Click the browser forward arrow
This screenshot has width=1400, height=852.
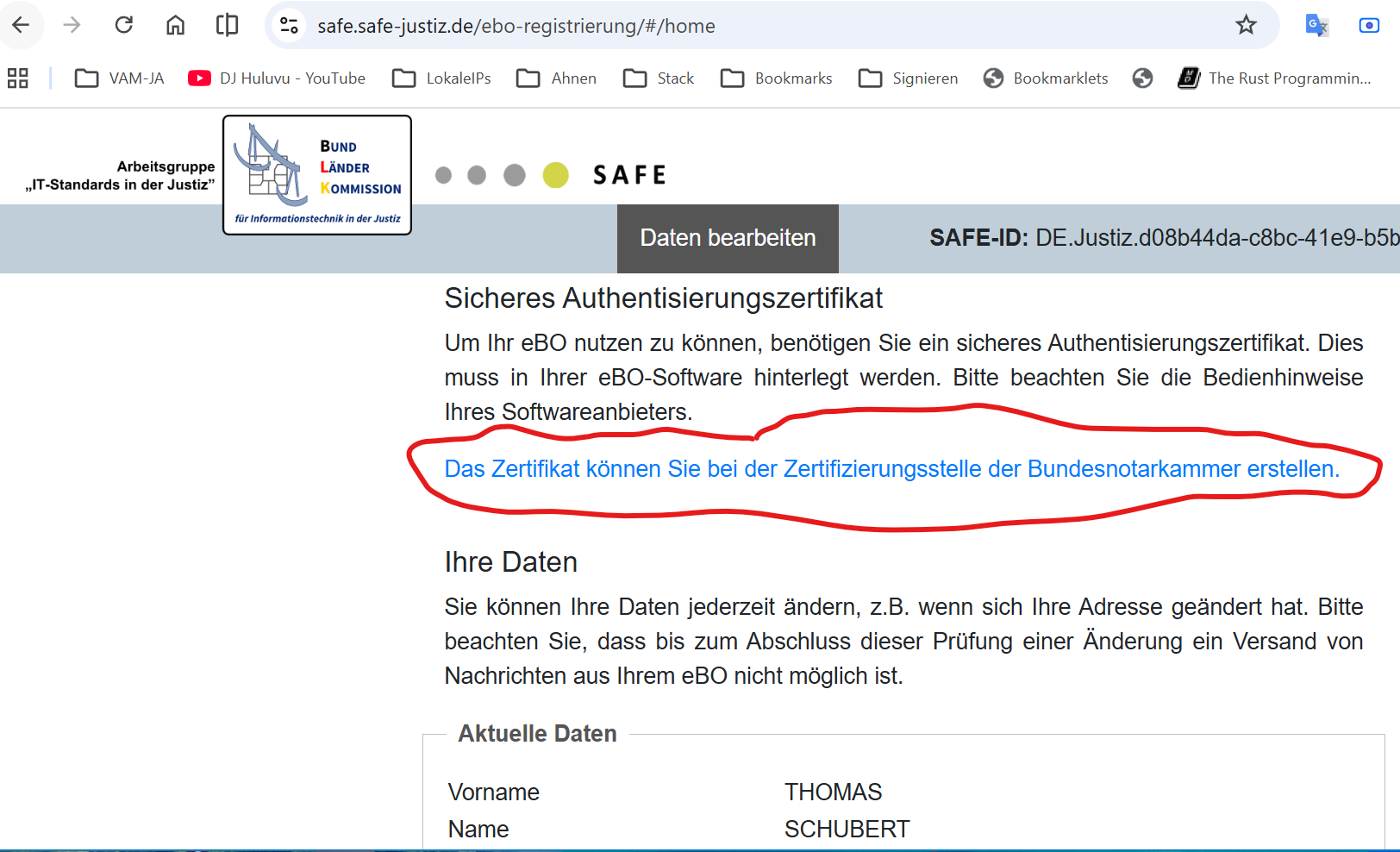point(72,25)
